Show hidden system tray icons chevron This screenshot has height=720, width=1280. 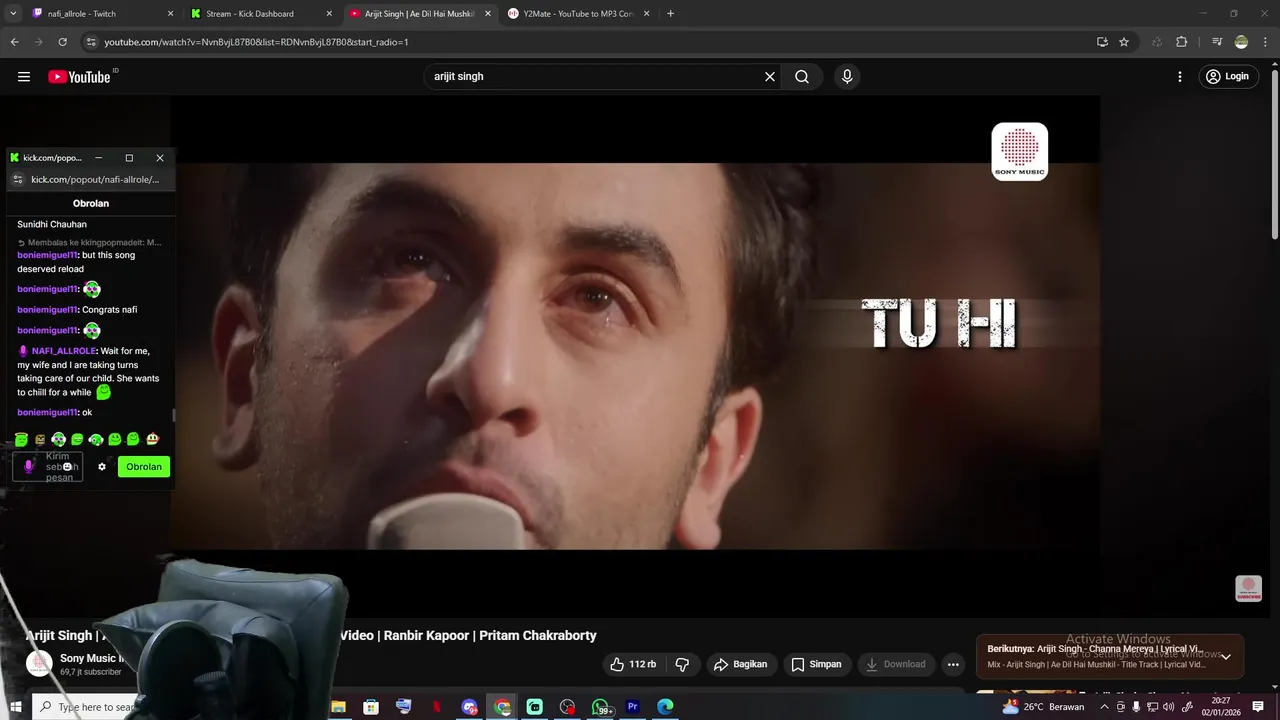1104,707
